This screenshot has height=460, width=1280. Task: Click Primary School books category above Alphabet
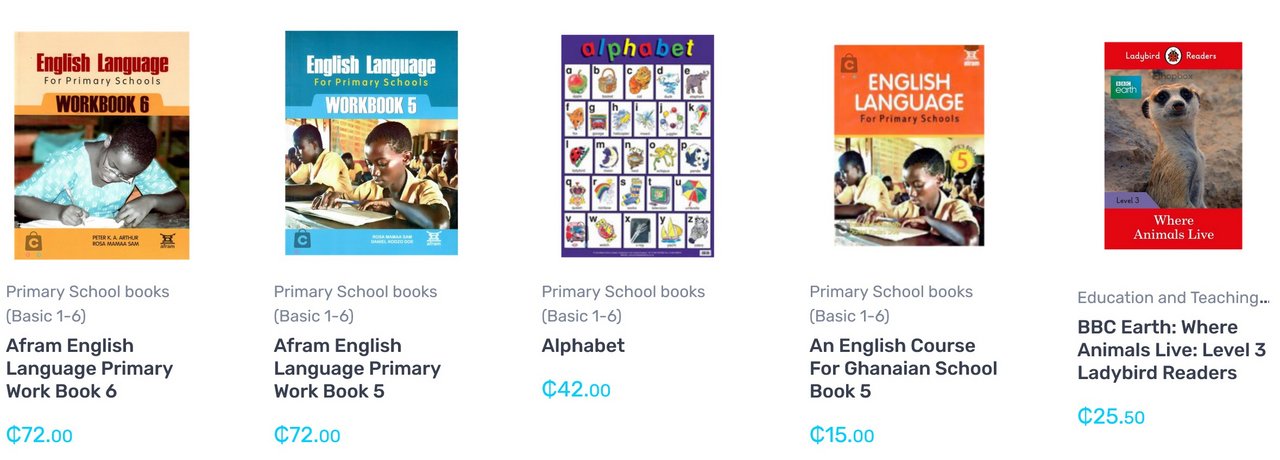pyautogui.click(x=624, y=304)
